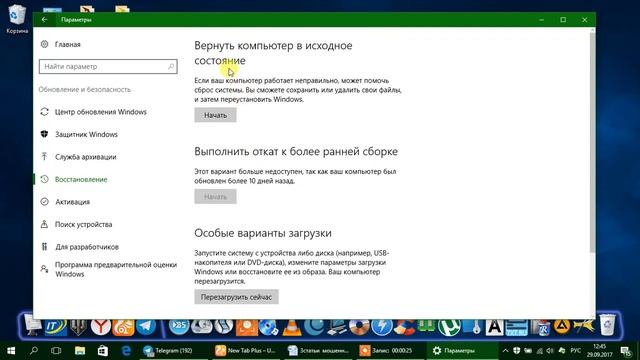Launch the blue lightning bolt dock app

[382, 327]
